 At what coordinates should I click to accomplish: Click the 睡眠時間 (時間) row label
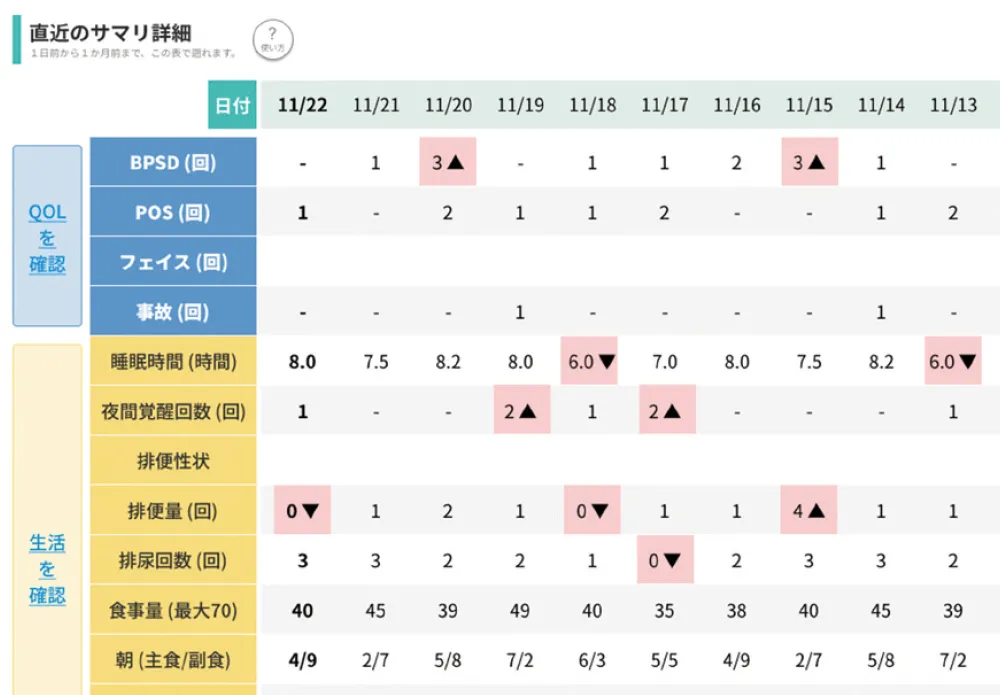[x=173, y=362]
